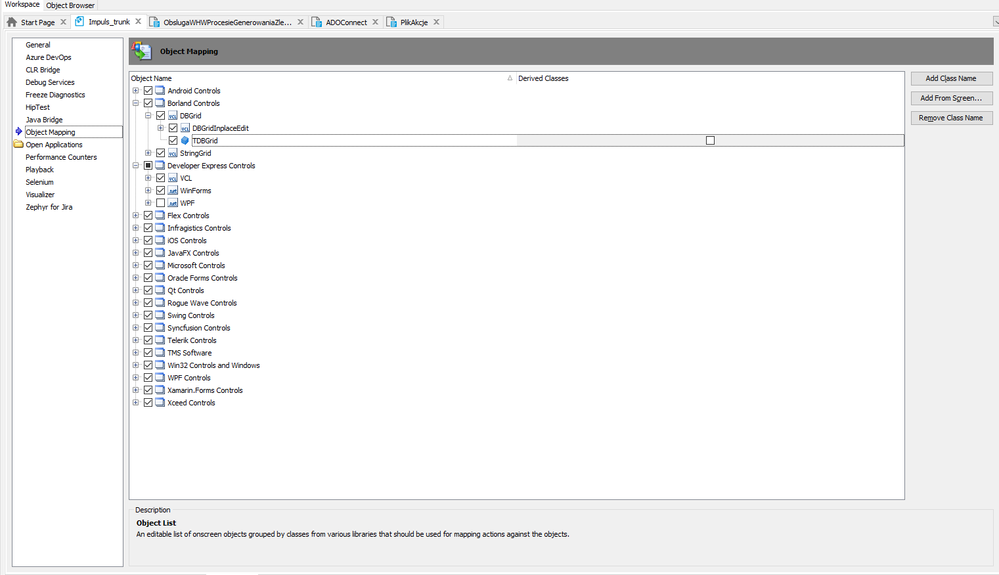Click the TDBGrid blue class icon

pos(185,141)
